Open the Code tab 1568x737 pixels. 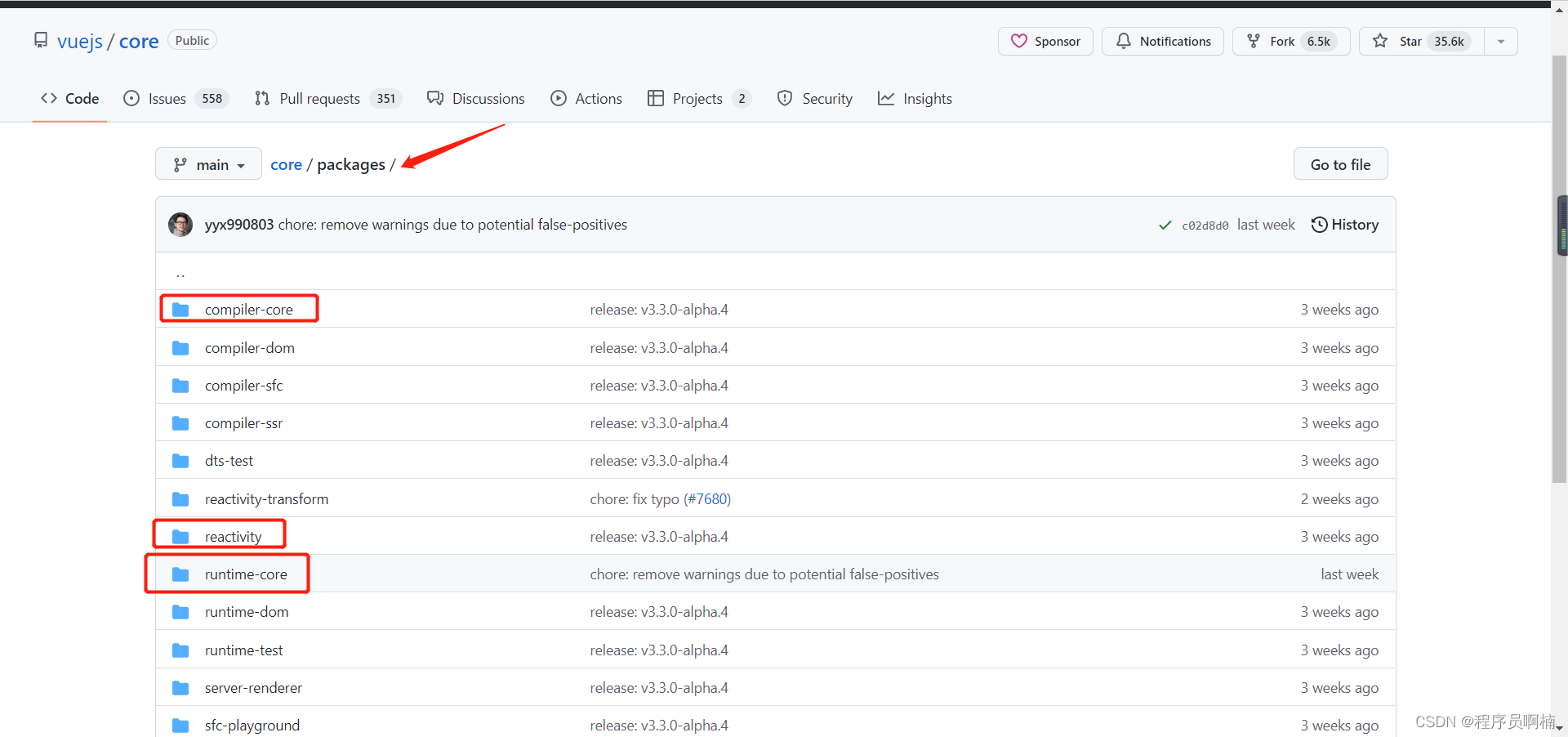click(70, 99)
